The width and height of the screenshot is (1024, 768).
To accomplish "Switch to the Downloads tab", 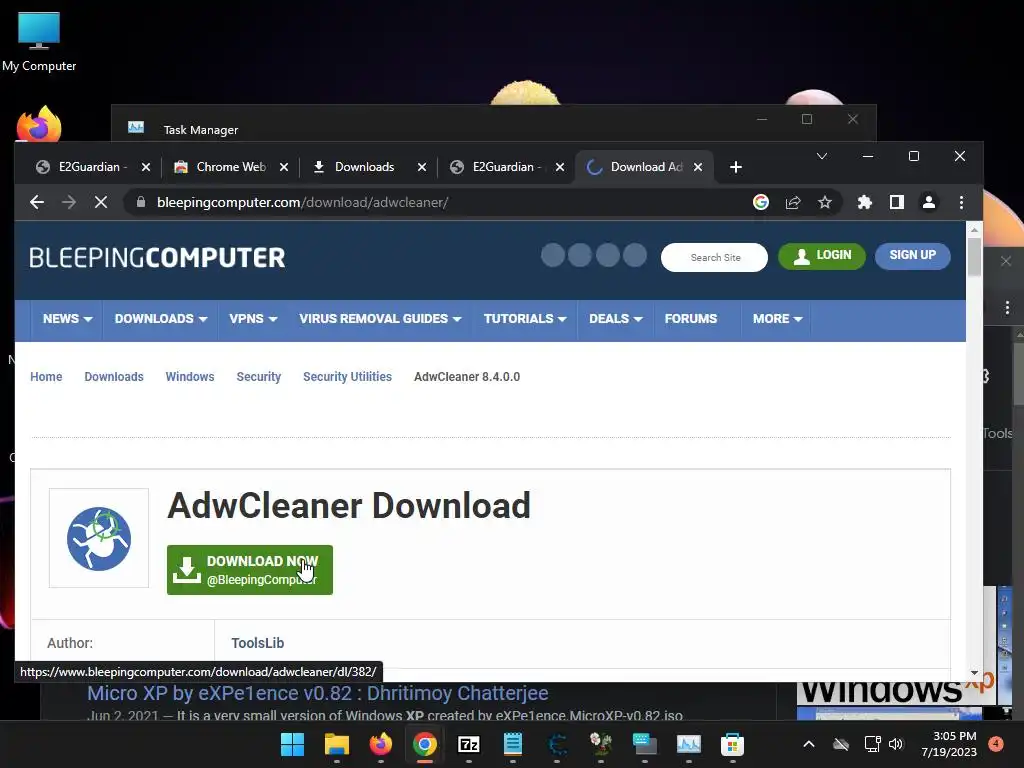I will tap(364, 167).
